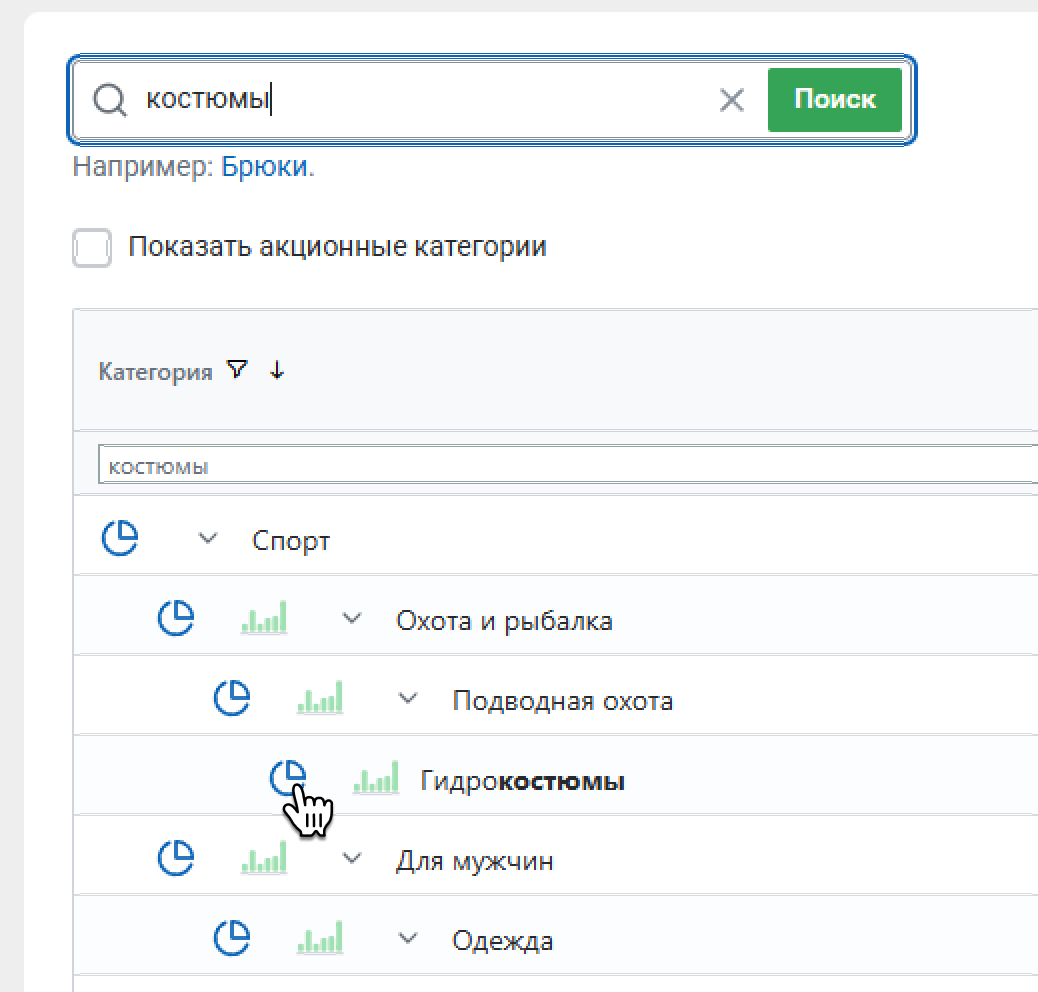Viewport: 1038px width, 992px height.
Task: Open pie chart icon for Для мужчин
Action: [x=176, y=858]
